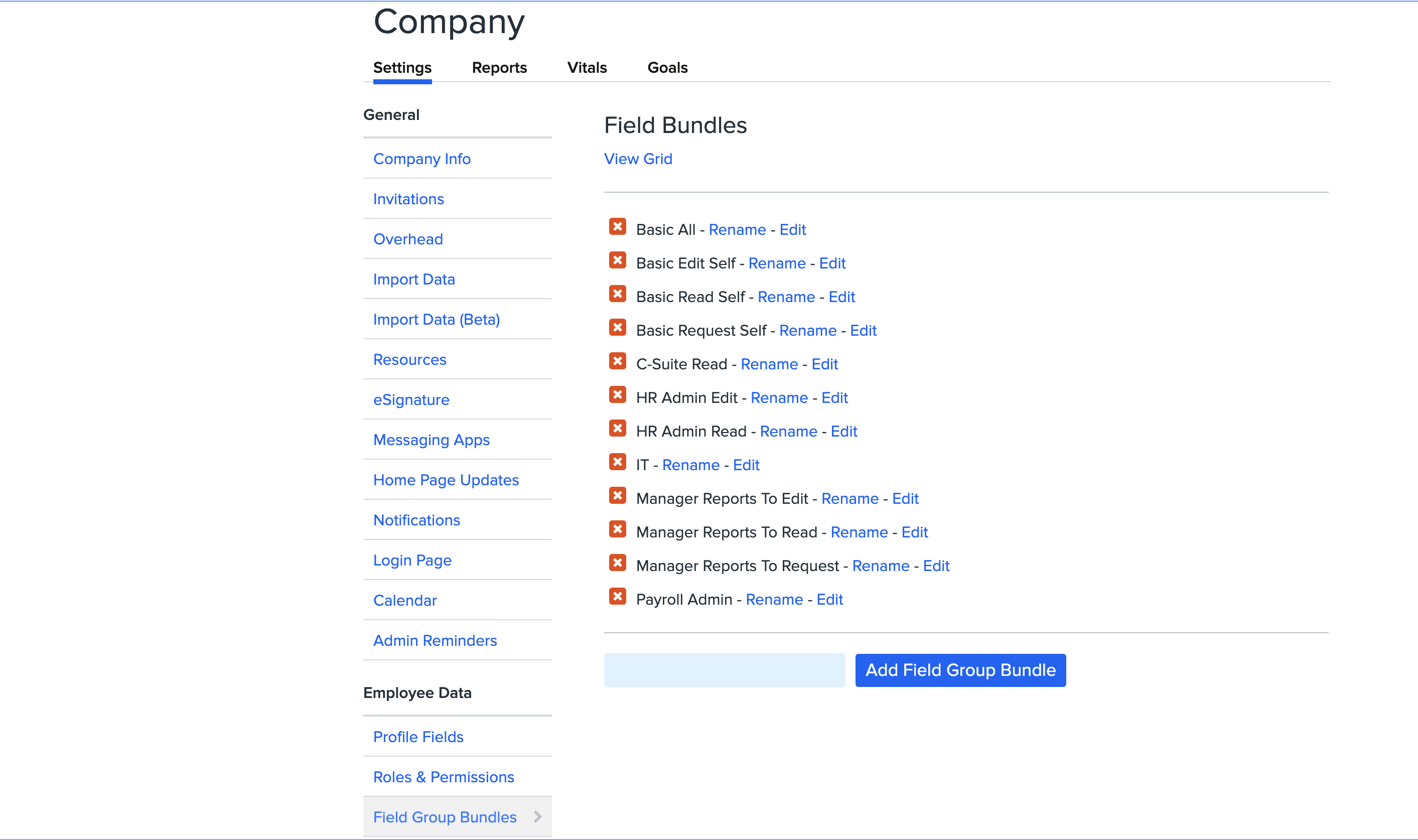Open Calendar settings
Image resolution: width=1418 pixels, height=840 pixels.
(x=404, y=601)
